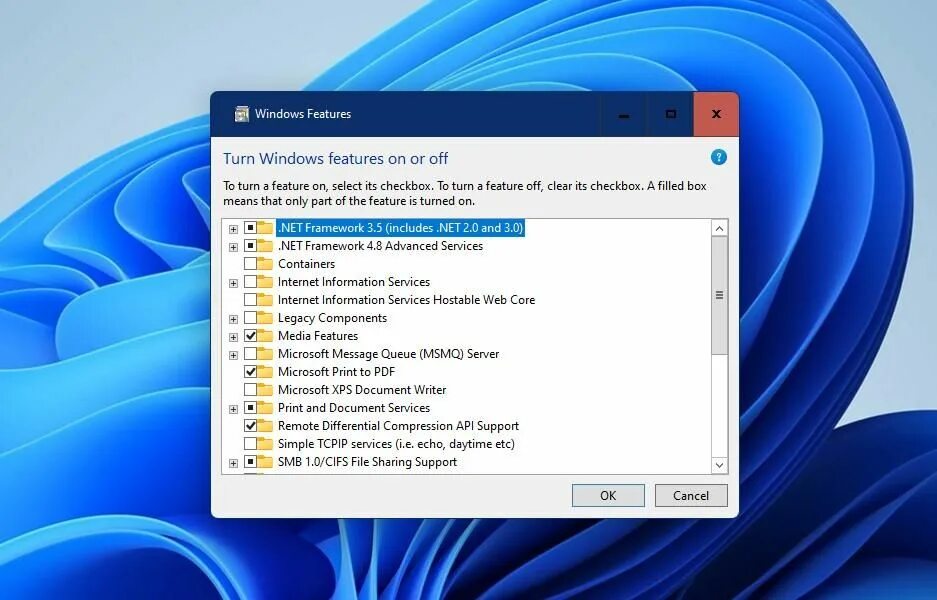Select highlighted ".NET Framework 3.5" row text

point(400,228)
